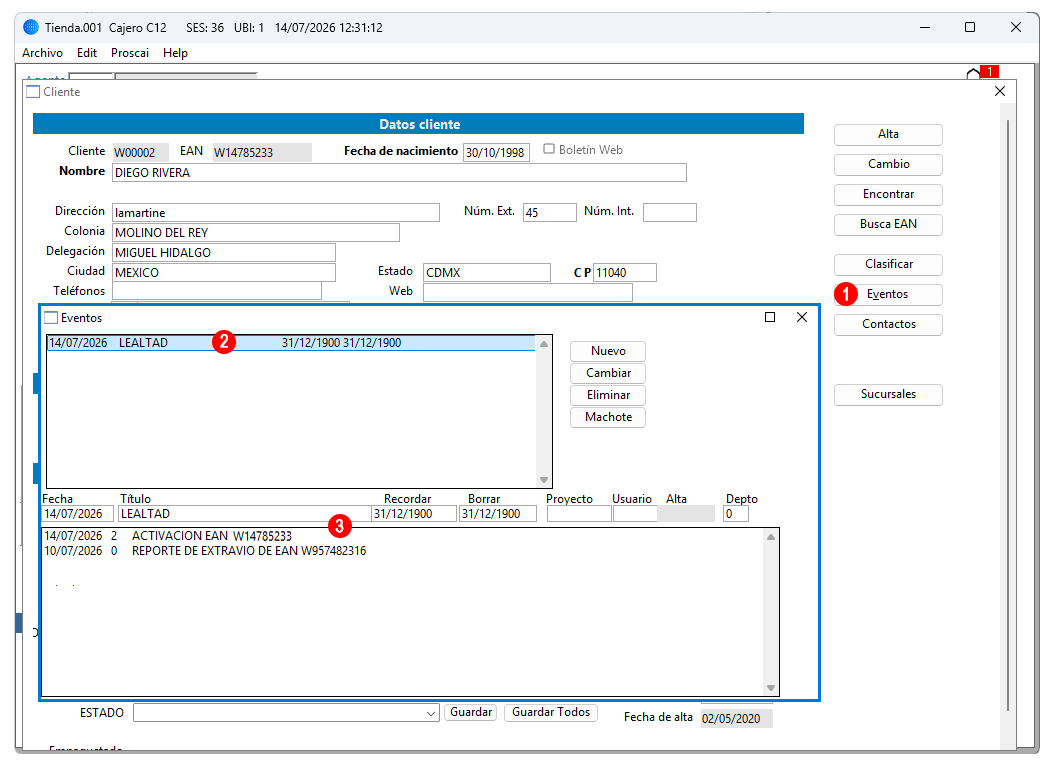Click the Delegación field MIGUEL HIDALGO
This screenshot has height=765, width=1055.
pos(223,253)
